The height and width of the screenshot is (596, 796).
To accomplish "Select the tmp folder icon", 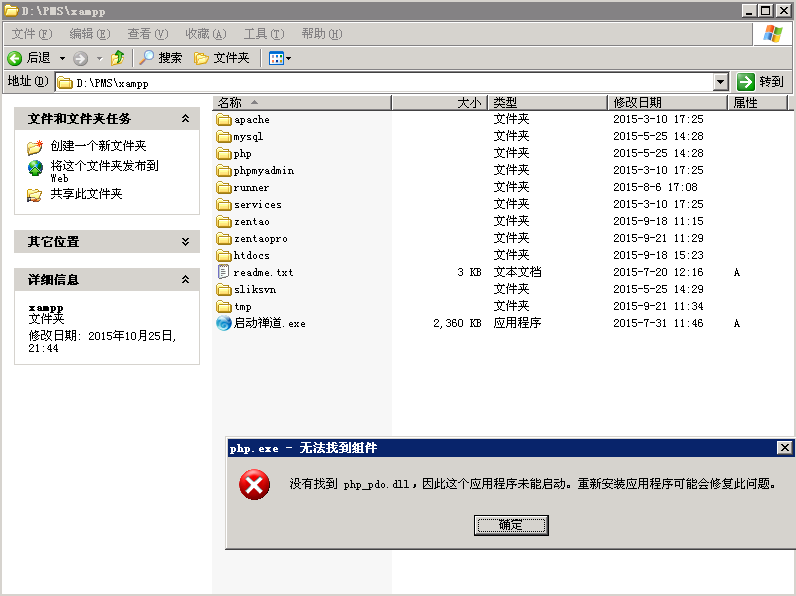I will click(x=224, y=307).
